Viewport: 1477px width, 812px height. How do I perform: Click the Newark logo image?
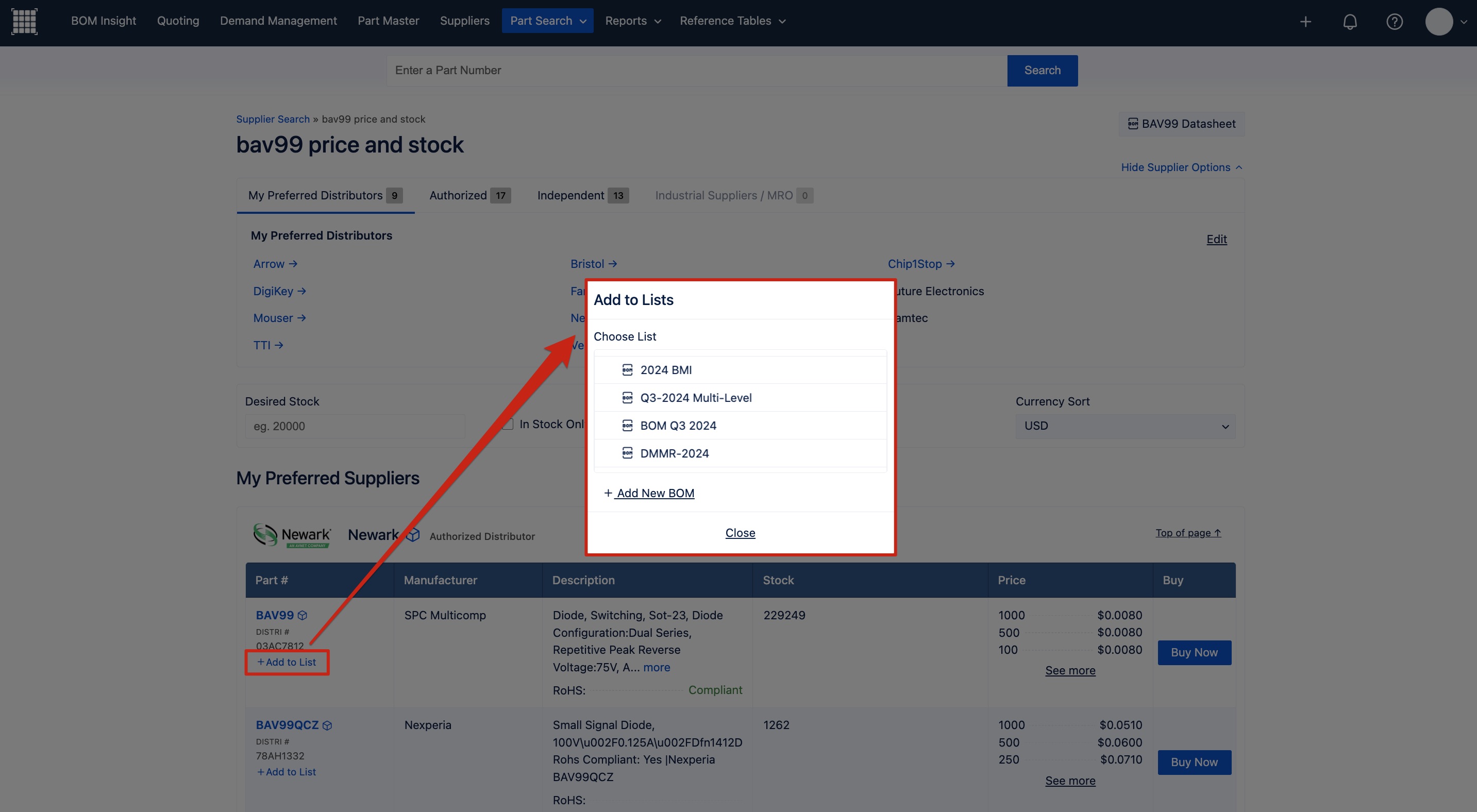pyautogui.click(x=292, y=535)
